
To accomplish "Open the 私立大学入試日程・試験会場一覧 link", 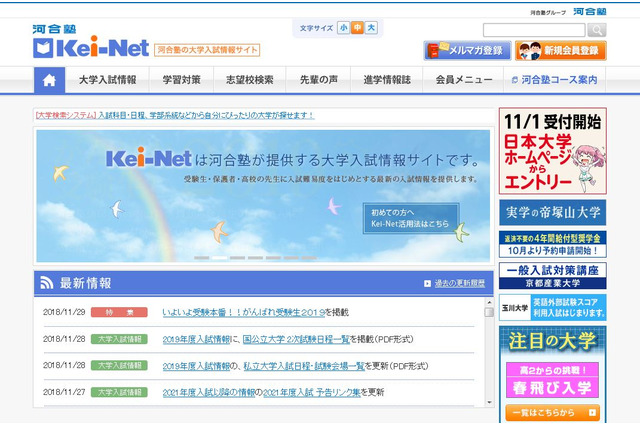I will (304, 366).
